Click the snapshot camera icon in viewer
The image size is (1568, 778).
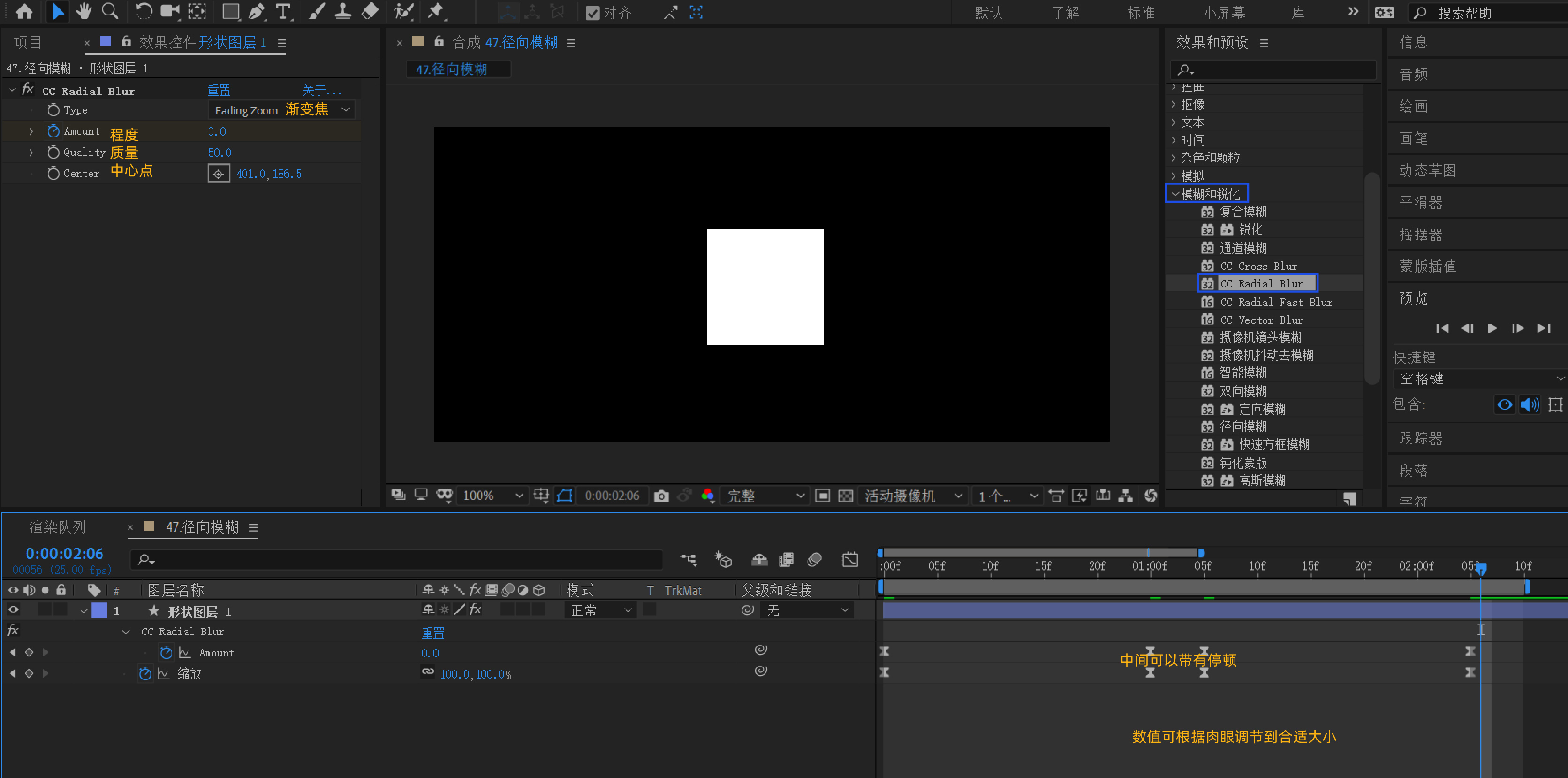click(661, 496)
